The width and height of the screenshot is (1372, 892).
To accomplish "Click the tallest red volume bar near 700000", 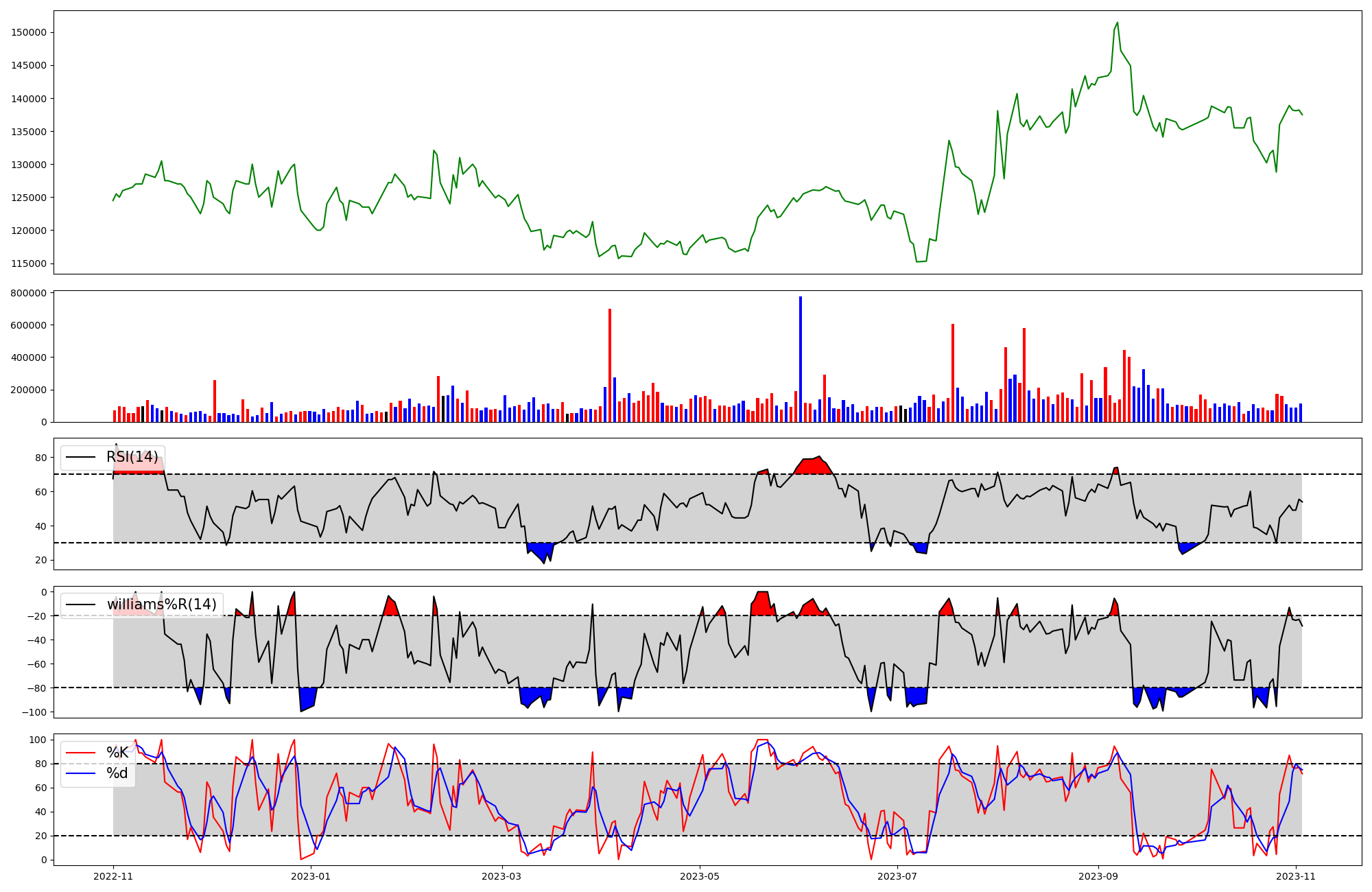I will point(609,365).
